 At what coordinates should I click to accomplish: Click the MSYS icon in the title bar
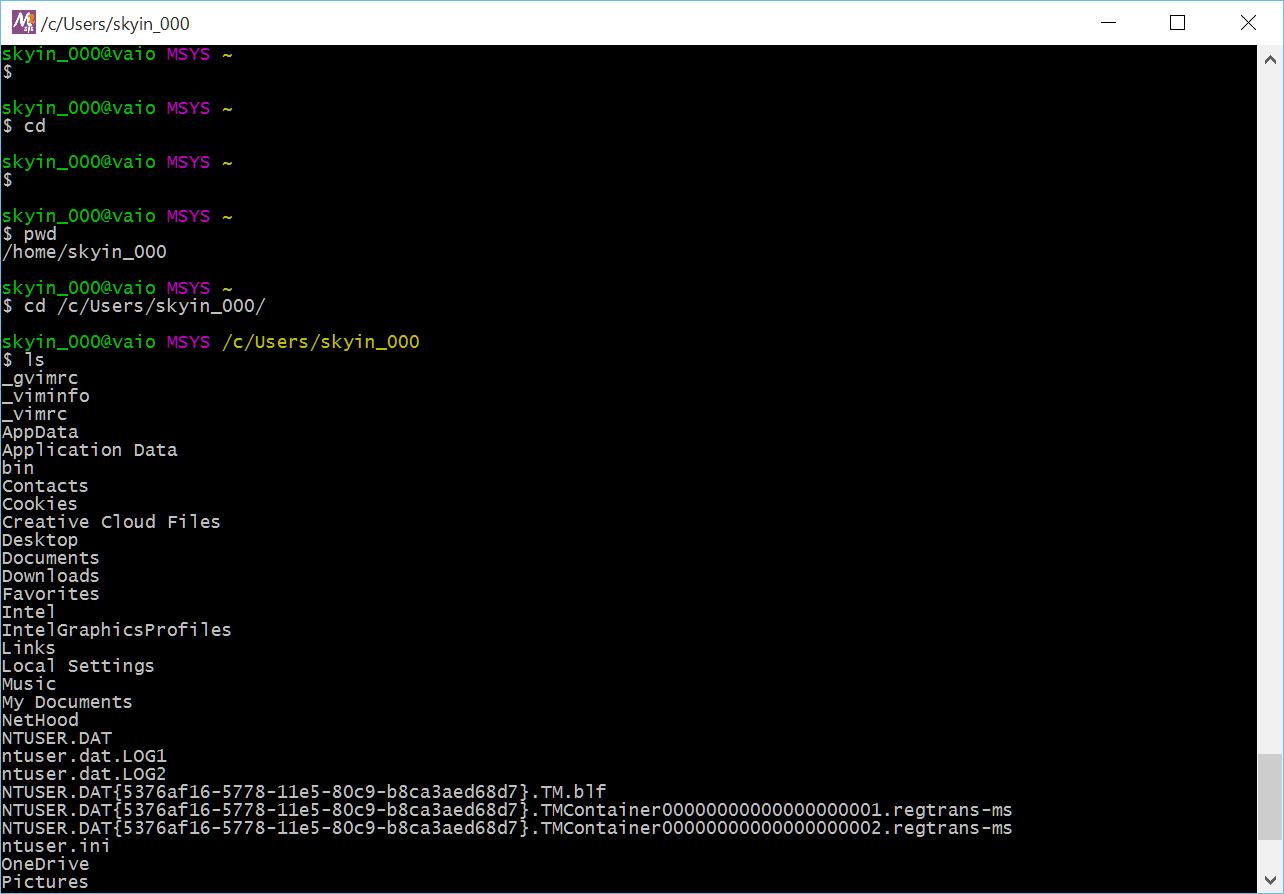pyautogui.click(x=22, y=21)
